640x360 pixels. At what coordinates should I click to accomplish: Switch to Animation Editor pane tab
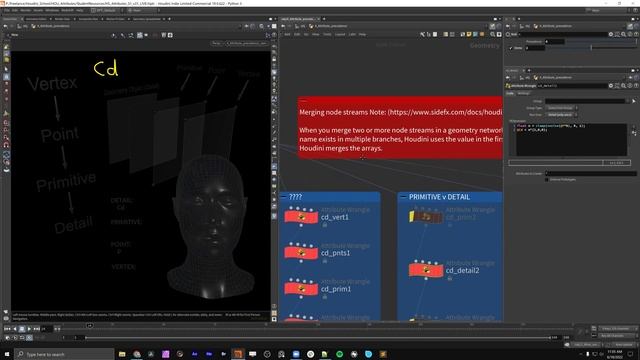[x=36, y=19]
